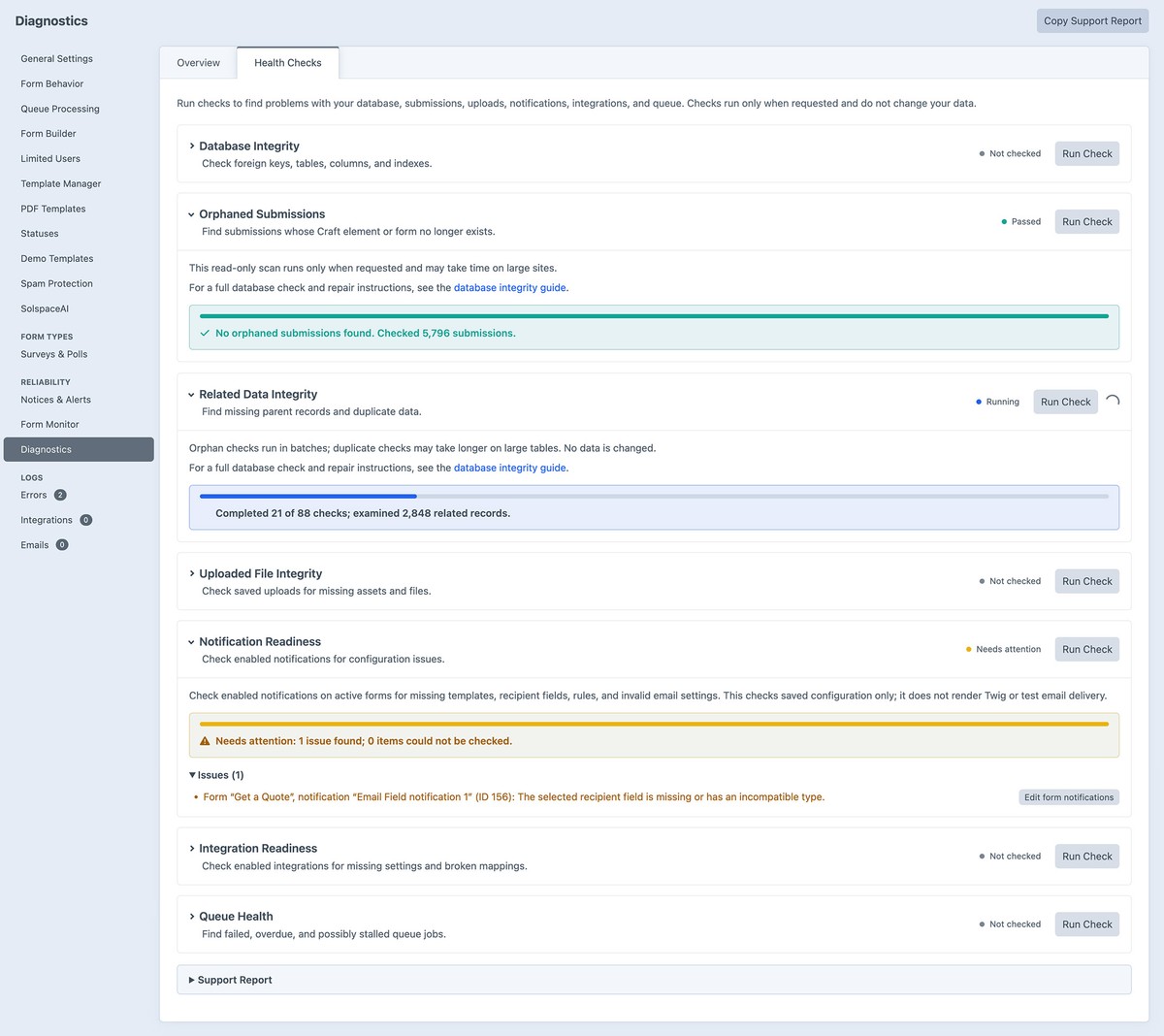
Task: Run Check for Integration Readiness
Action: click(1086, 857)
